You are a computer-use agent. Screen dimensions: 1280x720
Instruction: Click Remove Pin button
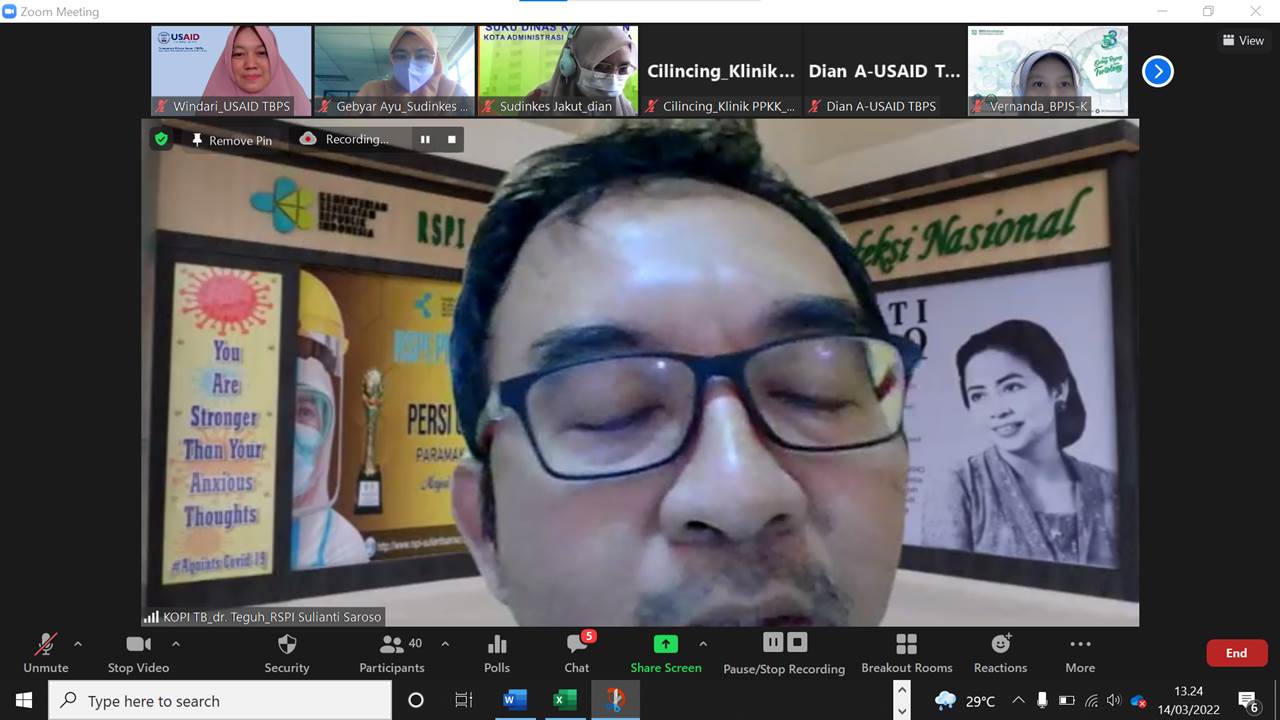point(231,140)
